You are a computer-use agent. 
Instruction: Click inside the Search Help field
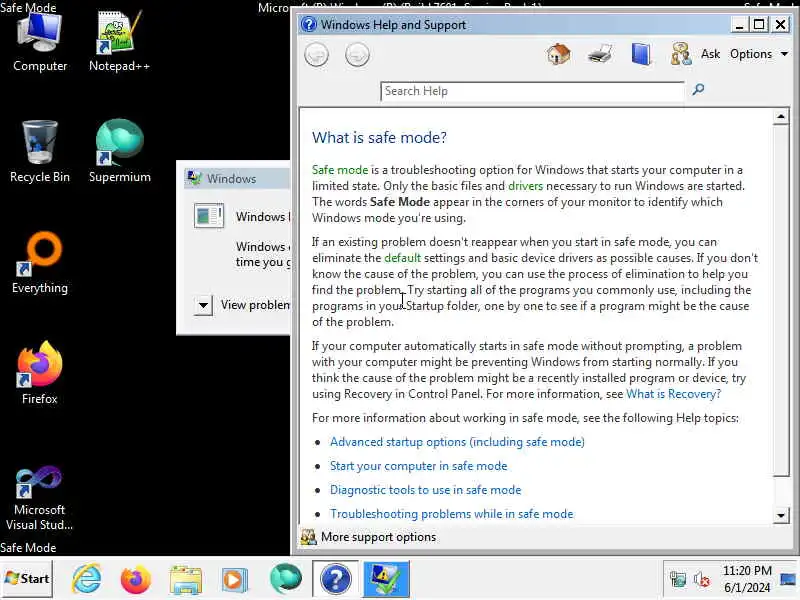pyautogui.click(x=532, y=91)
